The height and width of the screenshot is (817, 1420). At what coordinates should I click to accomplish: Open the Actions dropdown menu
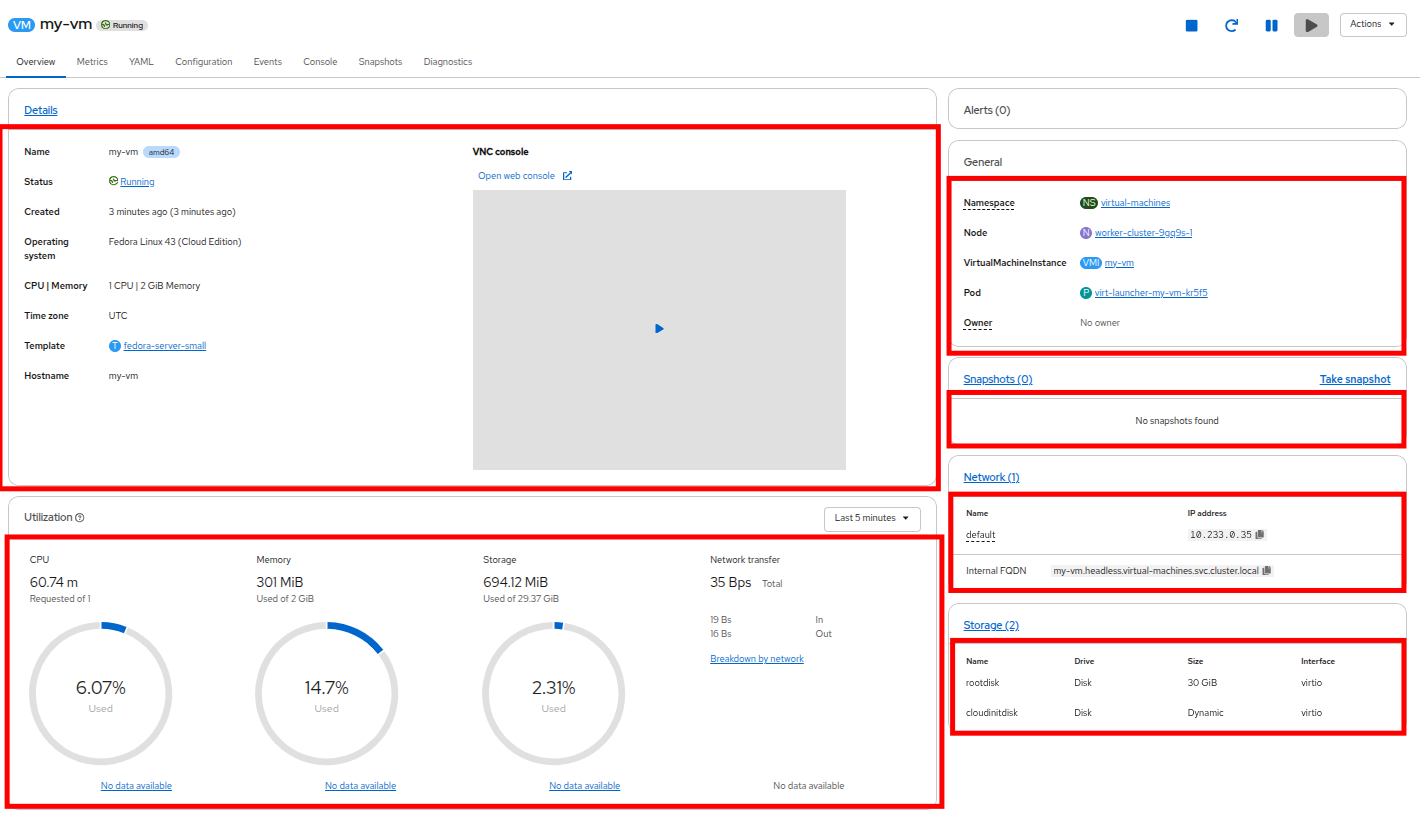point(1373,25)
